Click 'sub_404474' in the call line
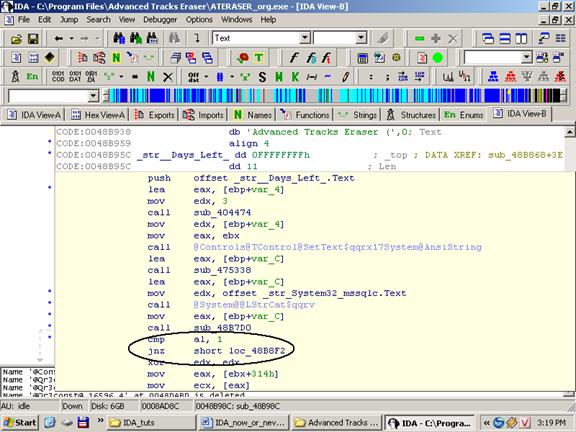Screen dimensions: 576x432 pos(223,212)
